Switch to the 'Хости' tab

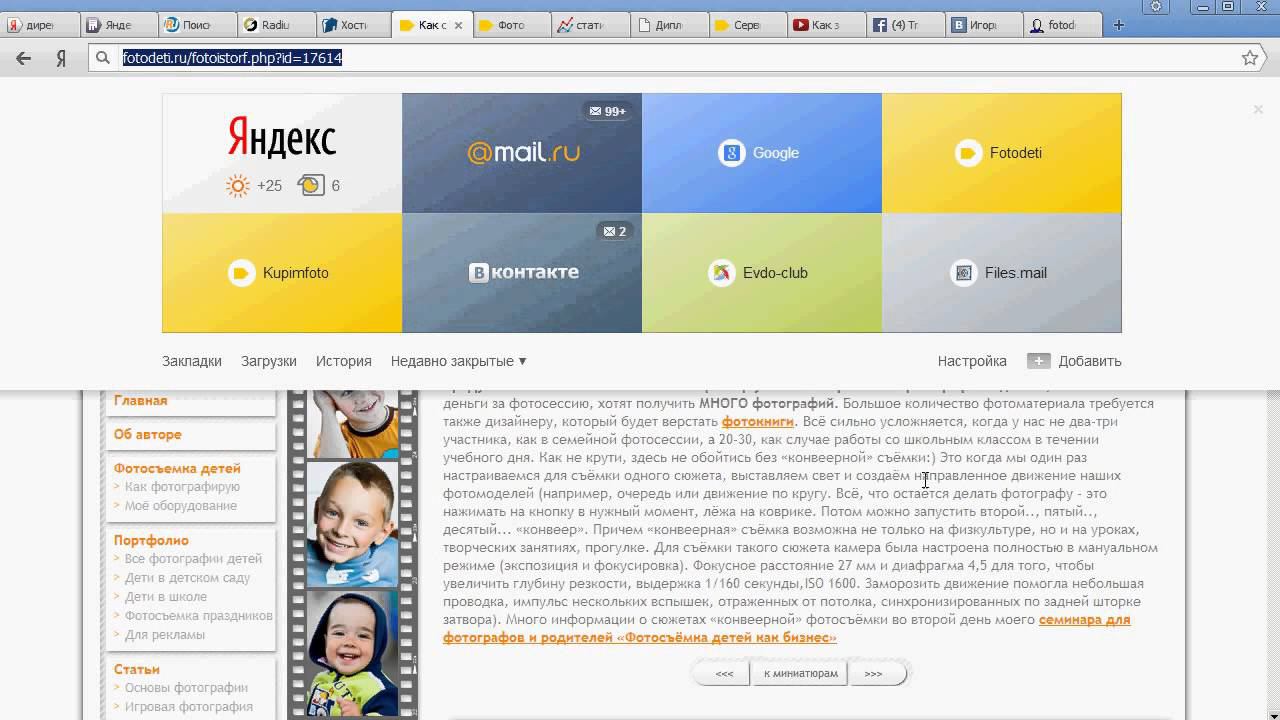(355, 25)
